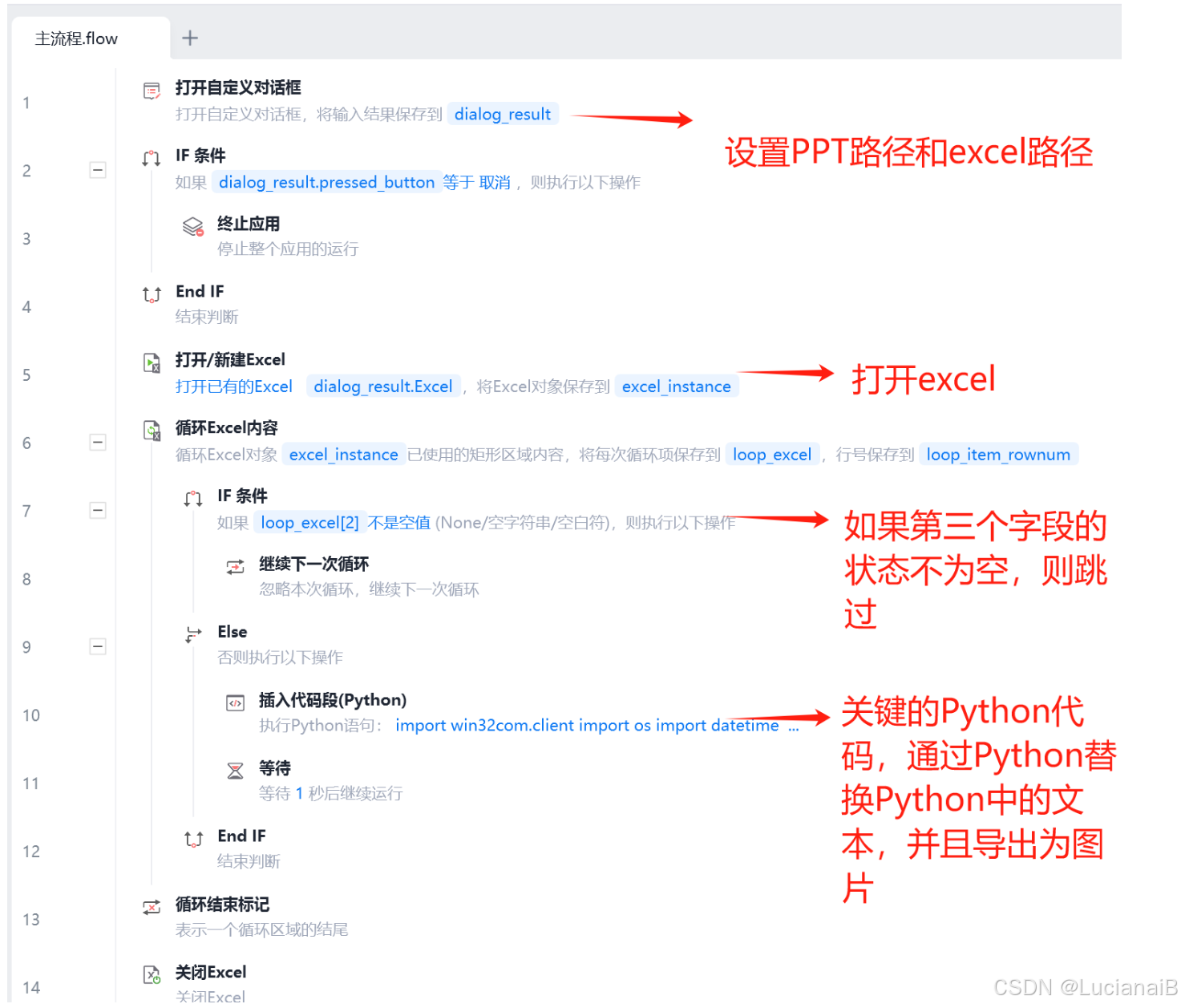This screenshot has height=1008, width=1181.
Task: Click the excel_instance variable in line 5
Action: click(677, 387)
